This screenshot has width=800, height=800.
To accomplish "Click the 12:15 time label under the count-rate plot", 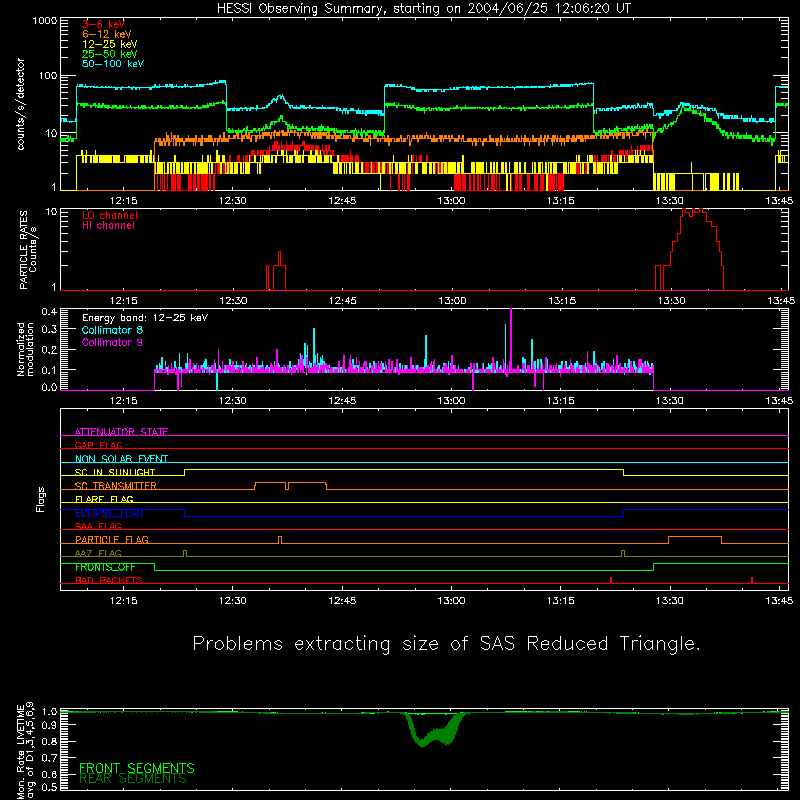I will click(x=123, y=201).
